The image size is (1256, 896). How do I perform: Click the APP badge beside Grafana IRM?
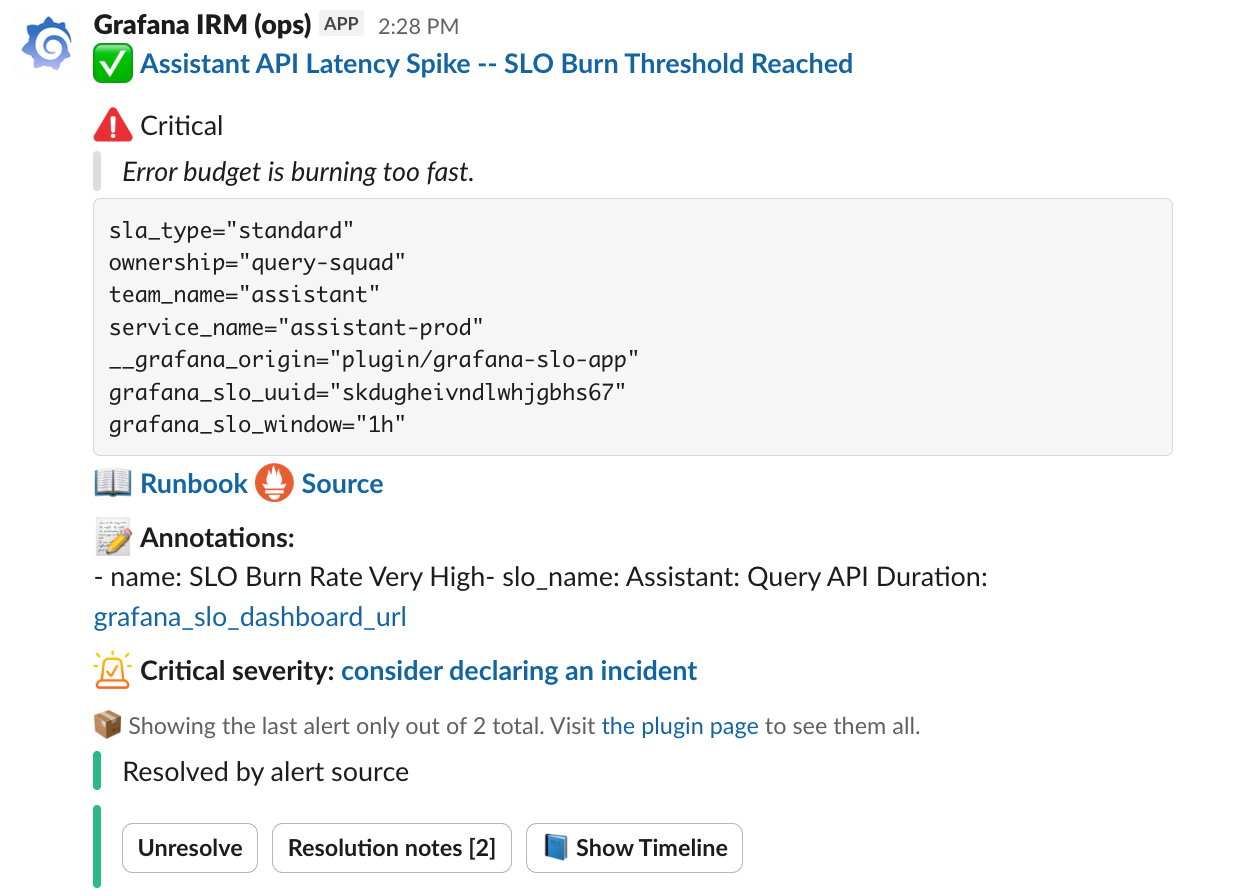341,23
